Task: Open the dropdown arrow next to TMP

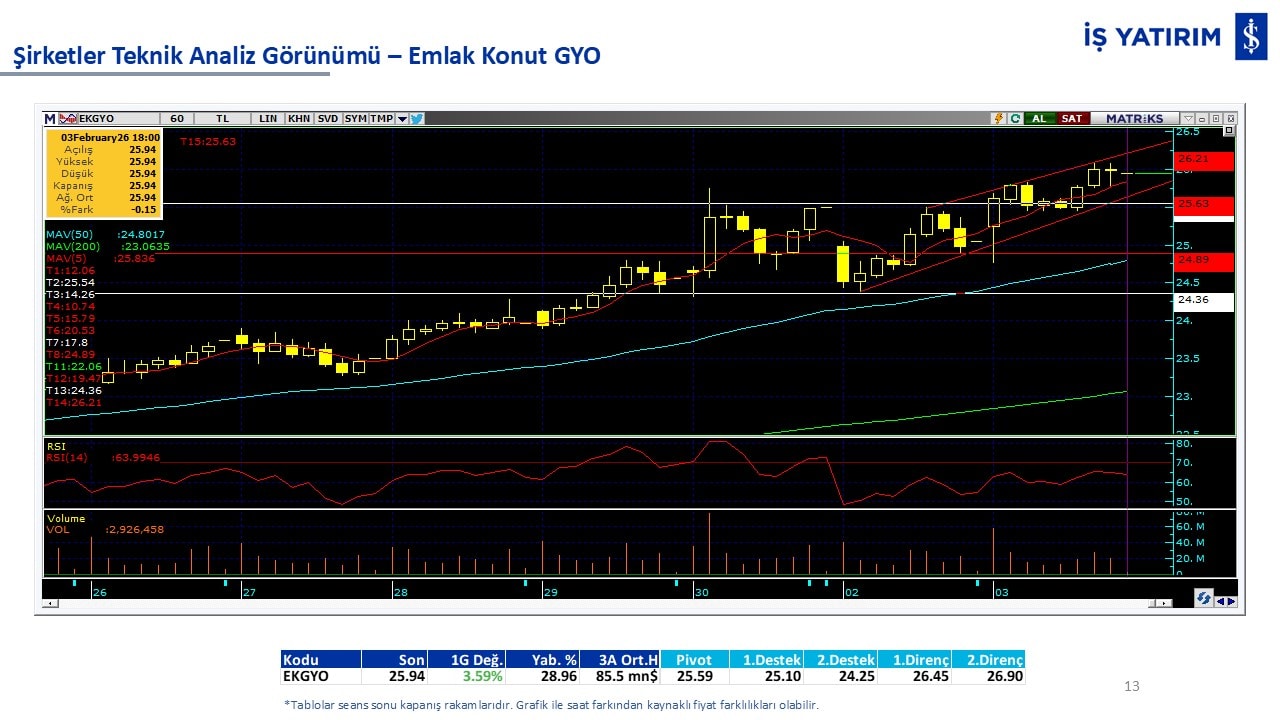Action: [x=402, y=118]
